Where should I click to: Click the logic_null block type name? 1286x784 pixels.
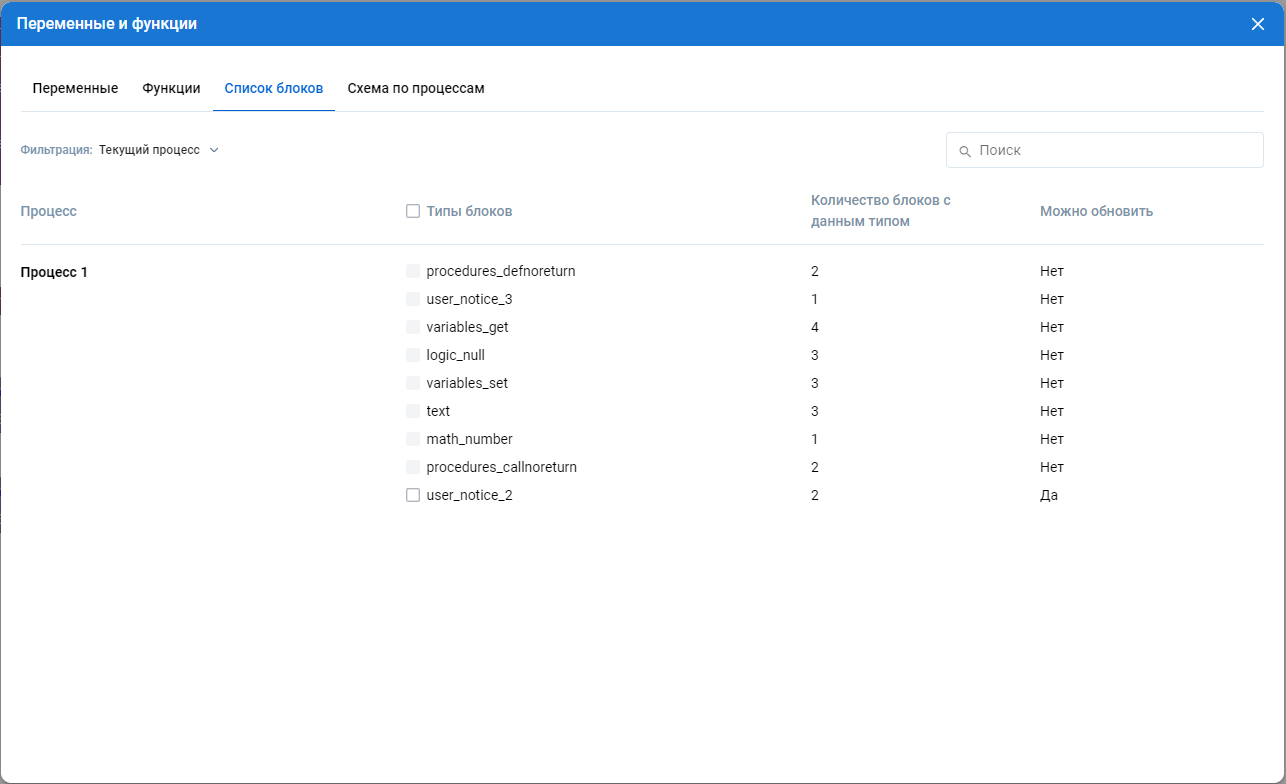[455, 355]
